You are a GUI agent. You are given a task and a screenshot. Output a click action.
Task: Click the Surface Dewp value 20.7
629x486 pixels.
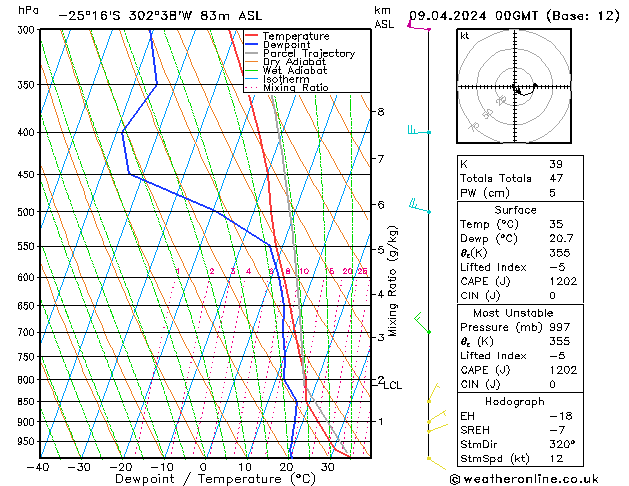(x=561, y=238)
